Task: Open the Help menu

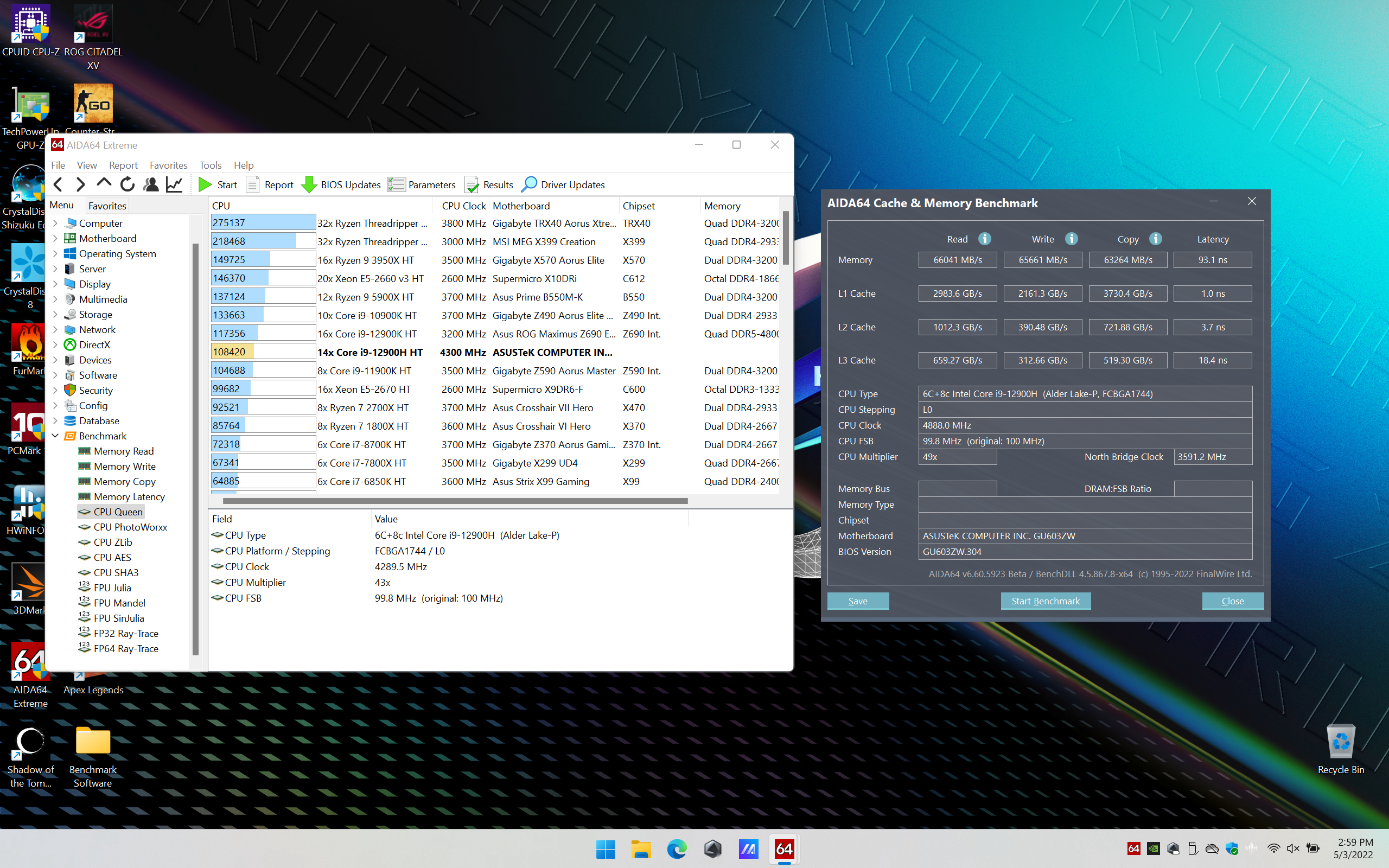Action: point(244,165)
